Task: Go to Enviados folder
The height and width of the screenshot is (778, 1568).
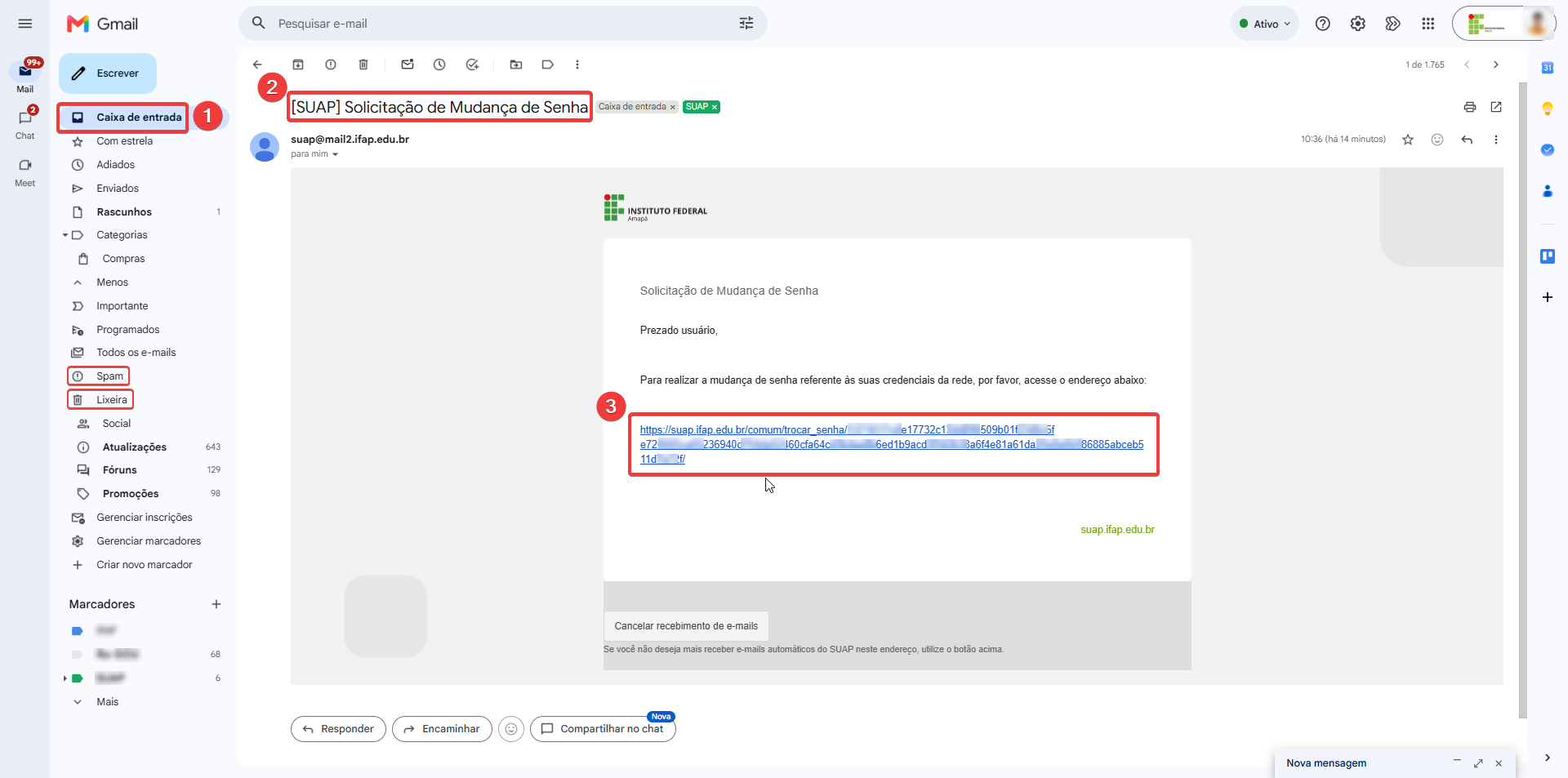Action: tap(118, 189)
